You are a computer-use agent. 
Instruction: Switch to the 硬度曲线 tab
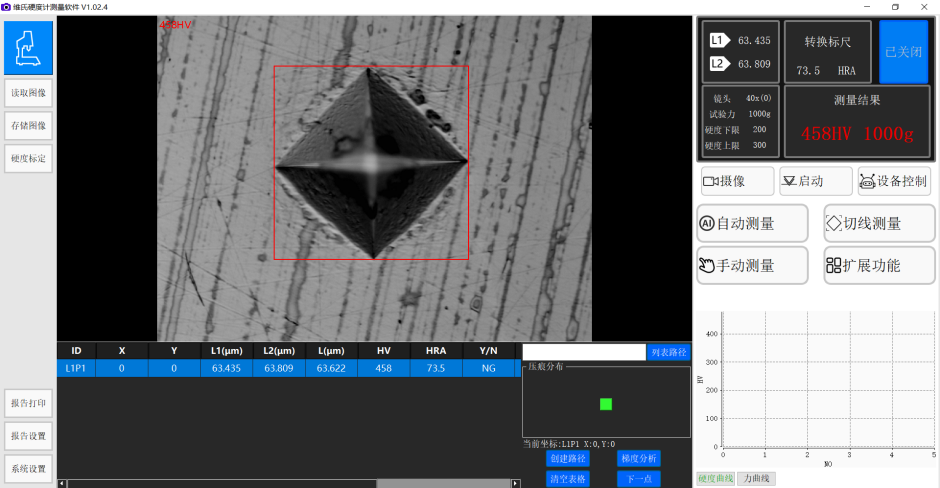(715, 479)
